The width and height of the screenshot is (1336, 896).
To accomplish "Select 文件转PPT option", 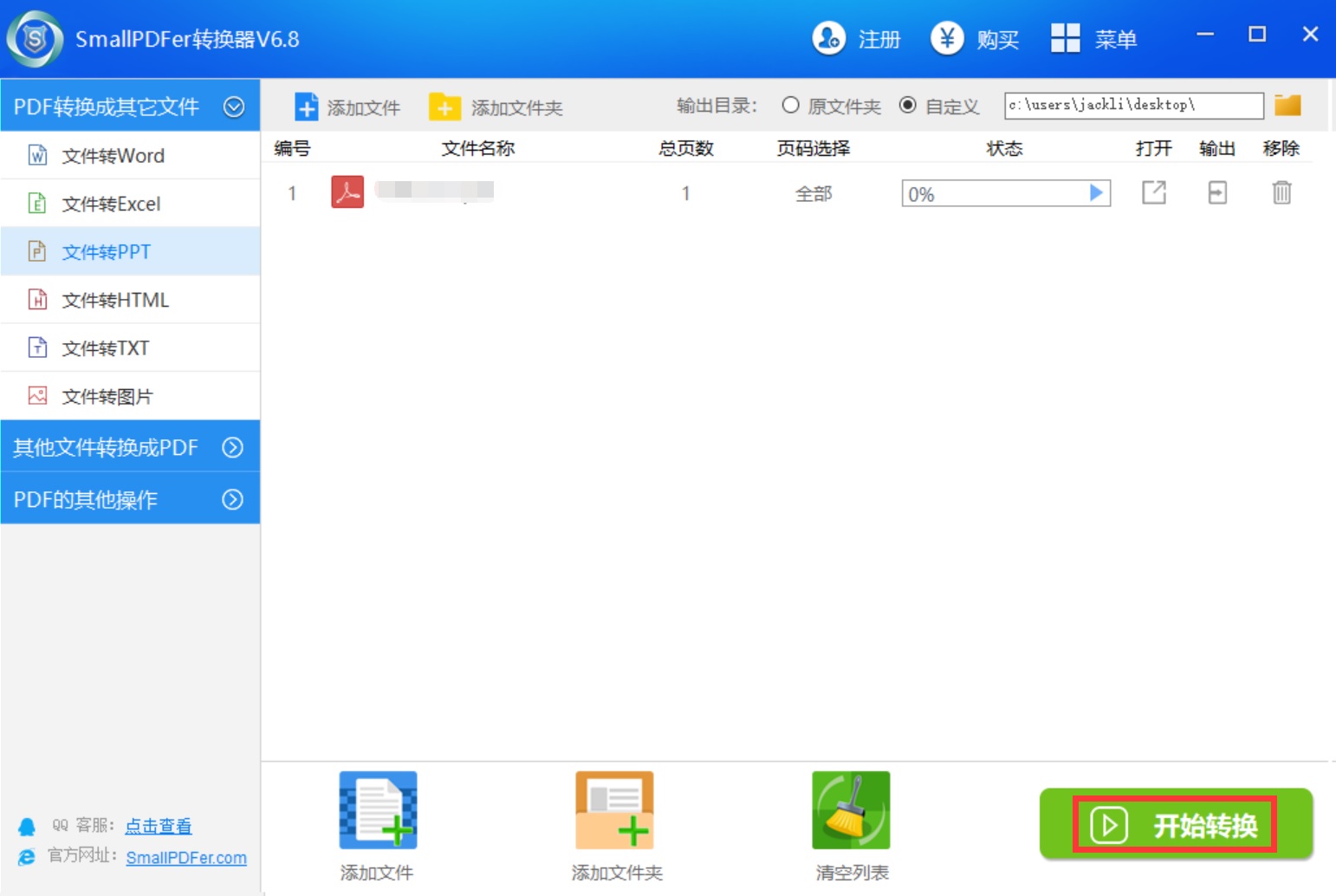I will click(130, 251).
